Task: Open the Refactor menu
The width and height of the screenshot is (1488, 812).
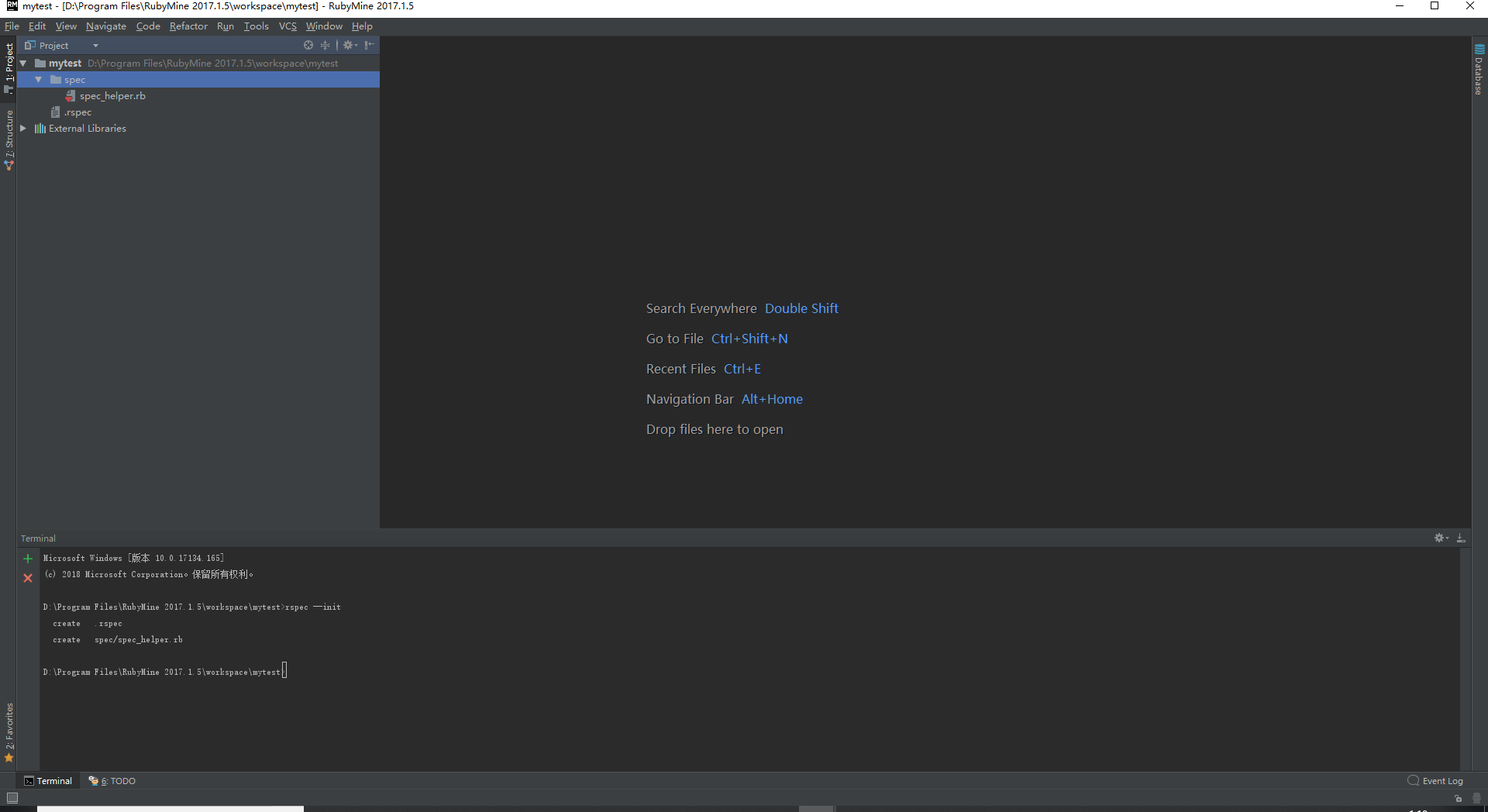Action: pos(188,26)
